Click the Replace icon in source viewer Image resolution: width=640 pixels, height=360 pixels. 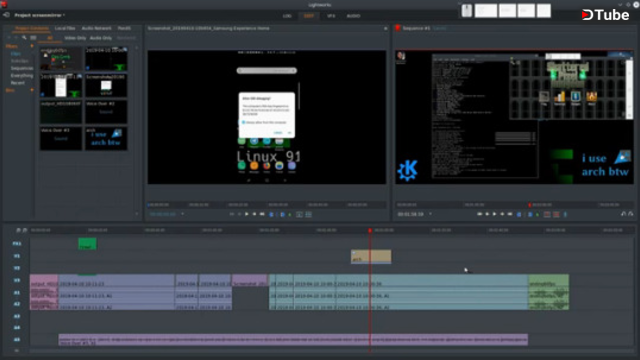pyautogui.click(x=309, y=214)
